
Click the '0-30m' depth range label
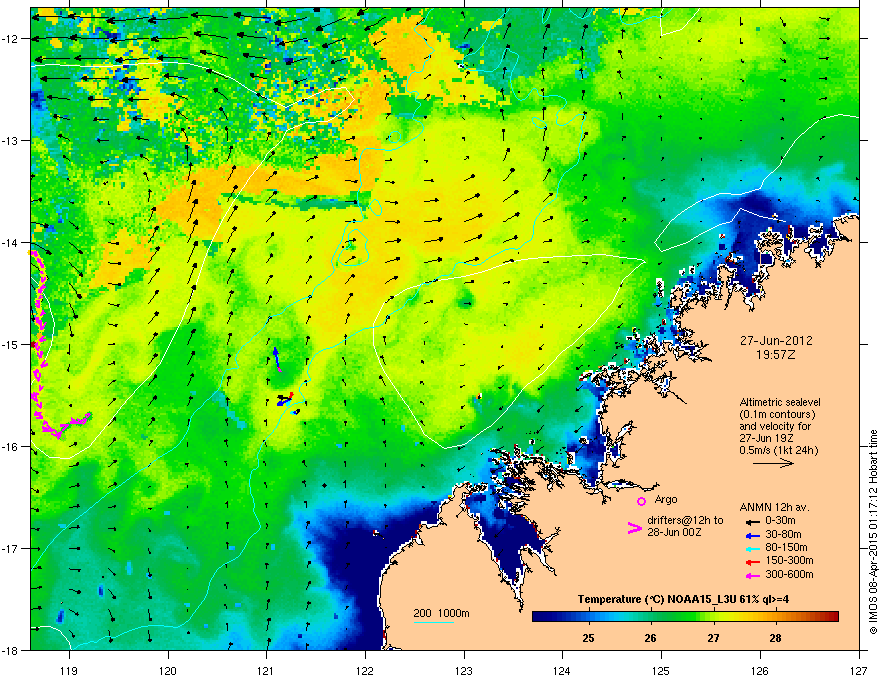click(780, 521)
